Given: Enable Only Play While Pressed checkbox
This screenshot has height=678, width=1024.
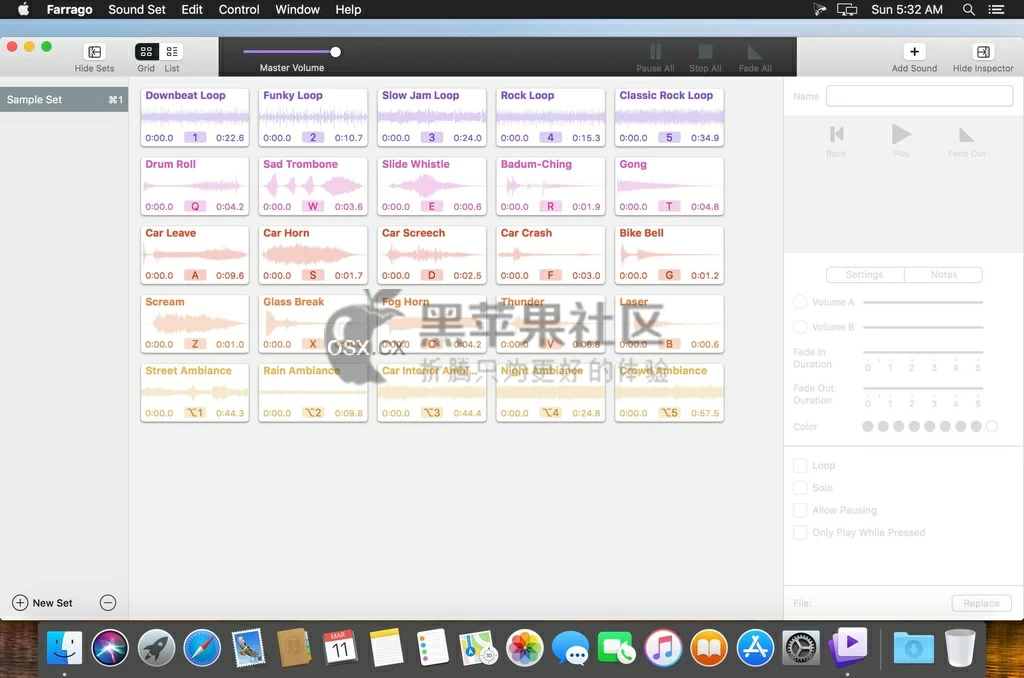Looking at the screenshot, I should (800, 532).
